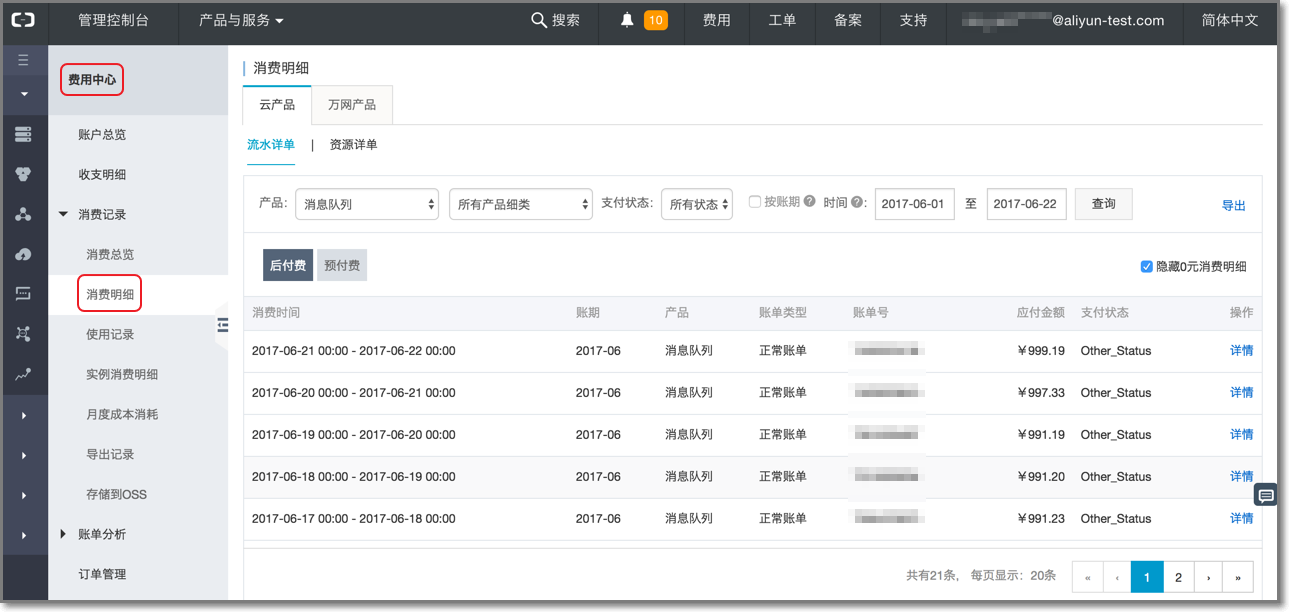Expand the 账单分析 tree section
This screenshot has width=1289, height=612.
tap(64, 534)
